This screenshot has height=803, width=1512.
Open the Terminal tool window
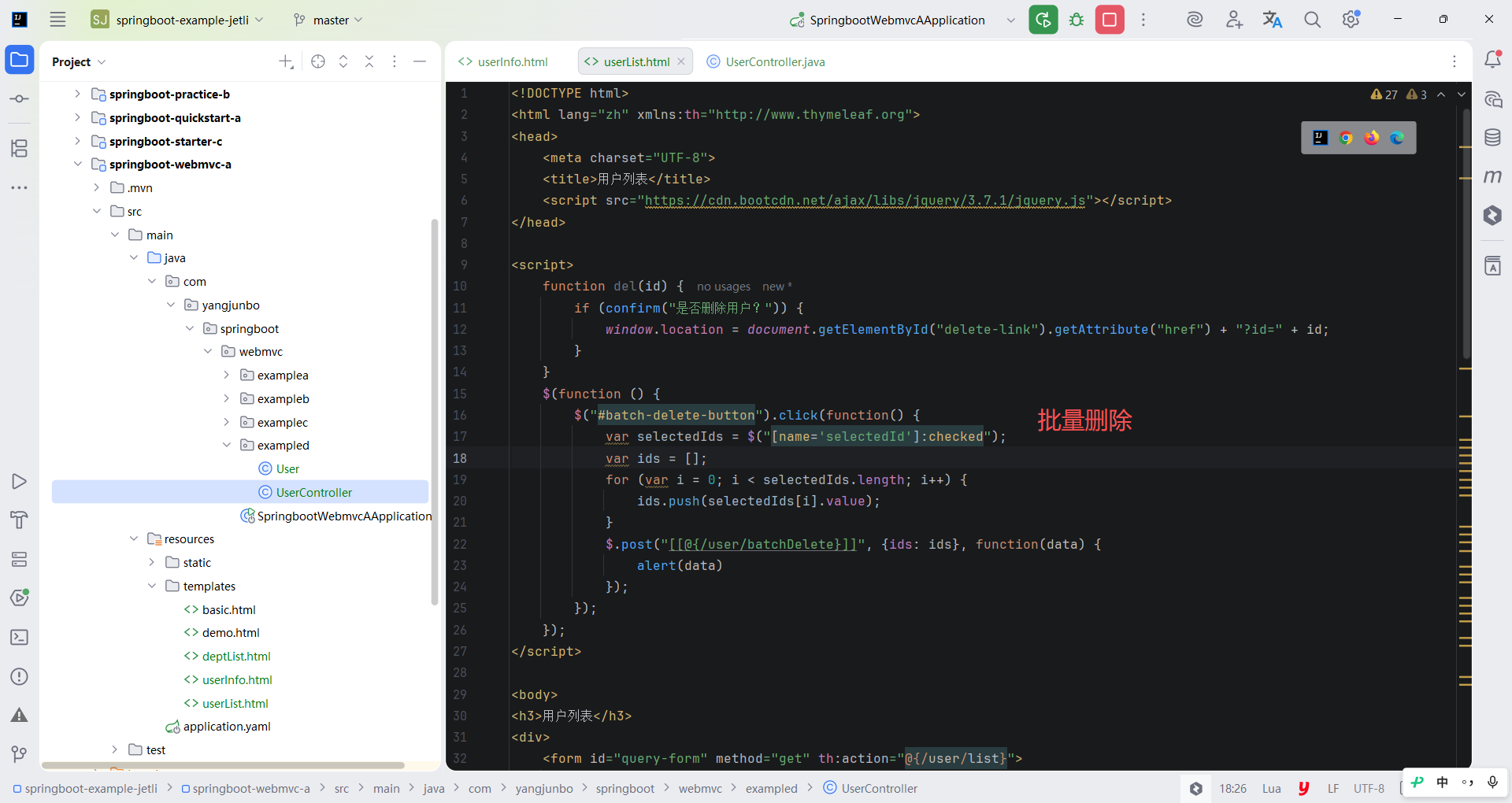pyautogui.click(x=20, y=637)
